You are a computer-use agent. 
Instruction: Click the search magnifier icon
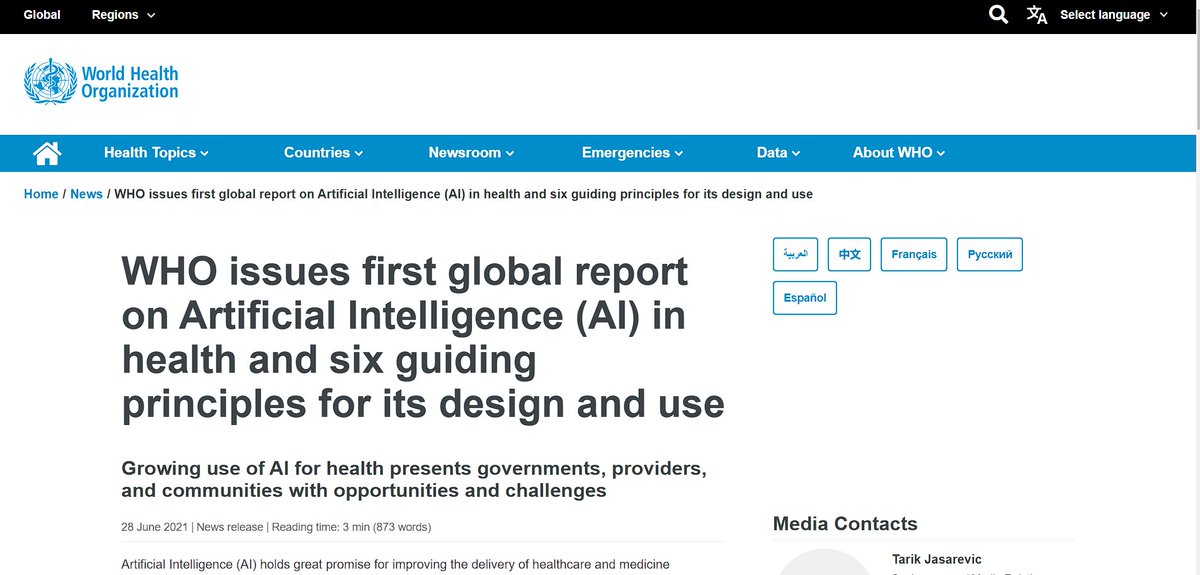[x=998, y=14]
